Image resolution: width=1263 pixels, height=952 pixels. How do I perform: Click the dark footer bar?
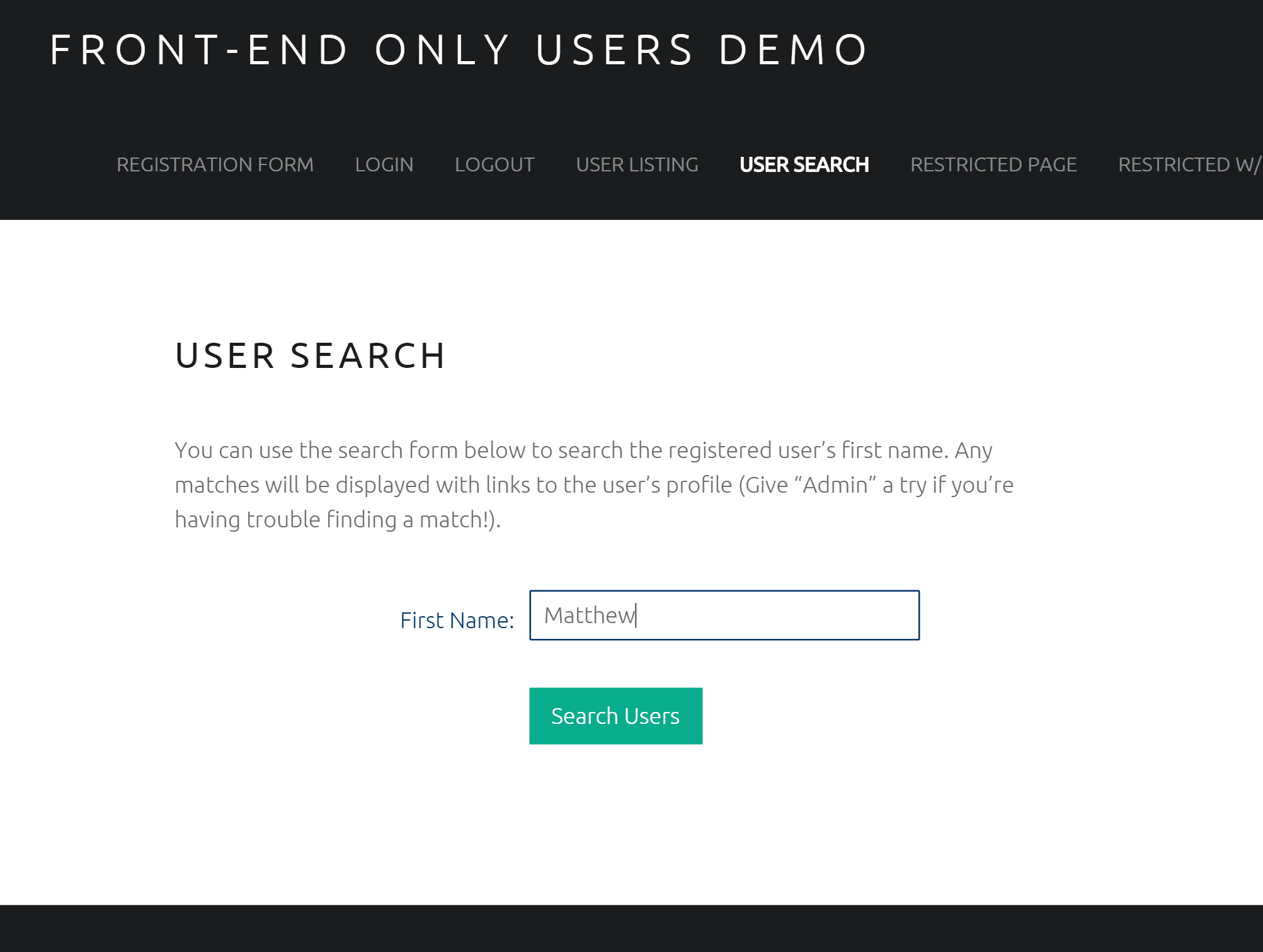(630, 929)
